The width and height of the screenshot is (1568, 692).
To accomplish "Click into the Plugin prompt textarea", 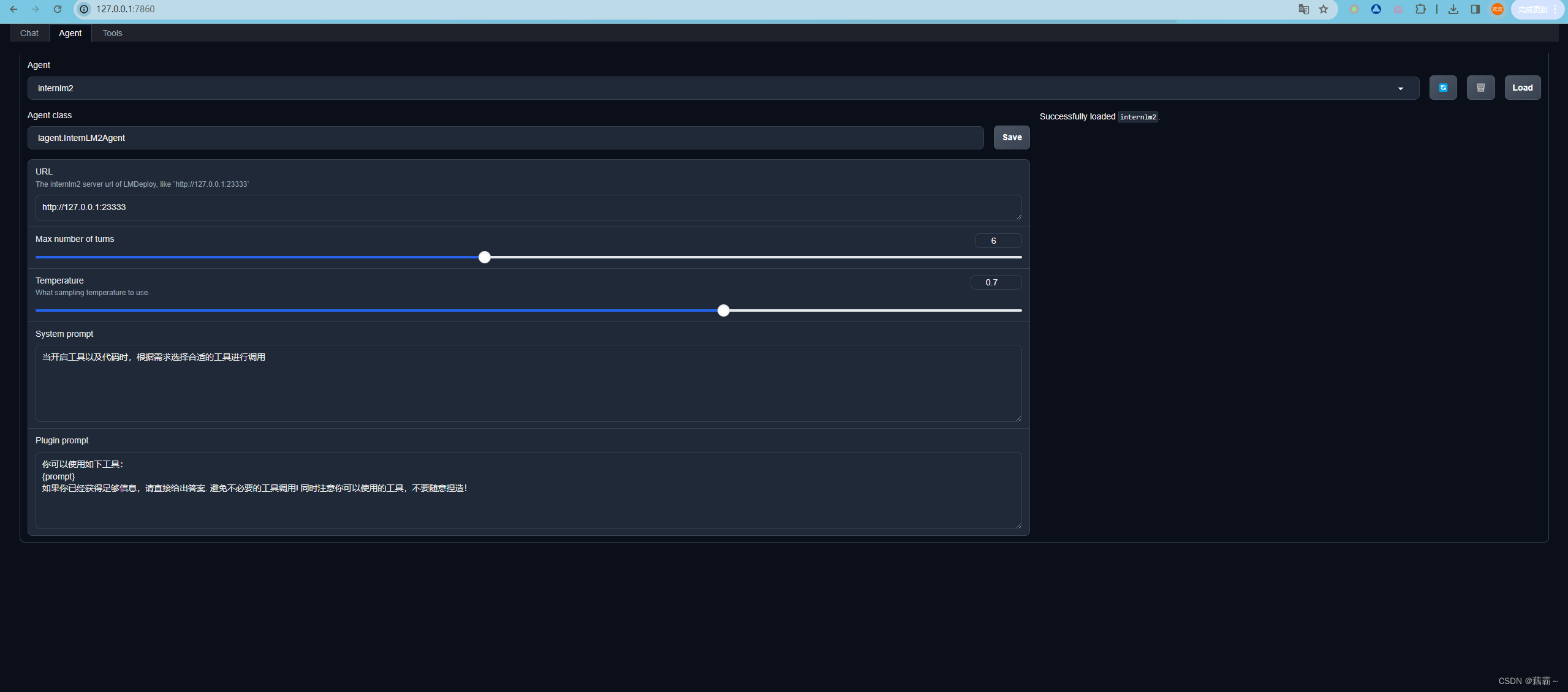I will [x=528, y=491].
